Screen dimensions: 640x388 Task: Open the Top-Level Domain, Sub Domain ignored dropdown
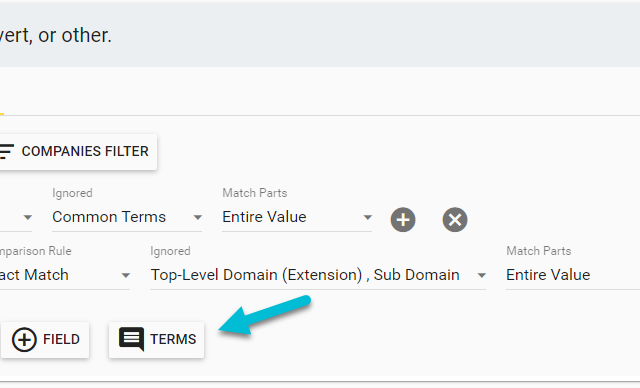(x=318, y=275)
